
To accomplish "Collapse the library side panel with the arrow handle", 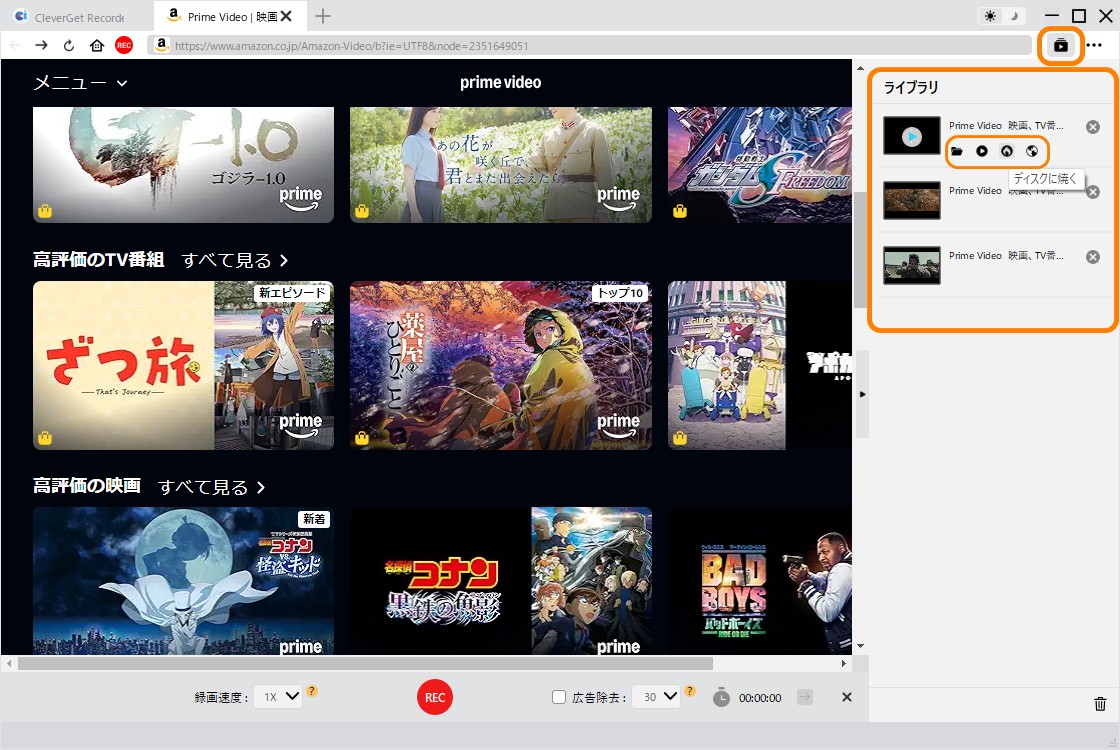I will click(x=862, y=394).
